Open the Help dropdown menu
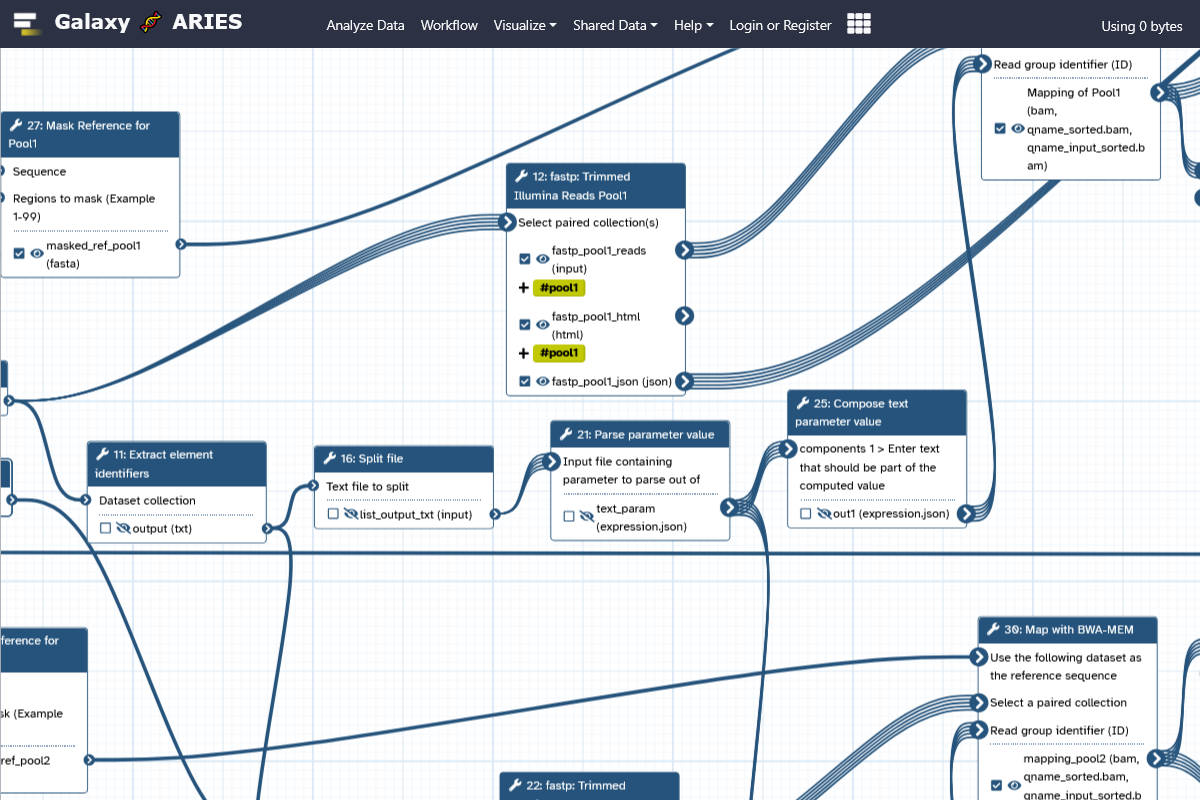The image size is (1200, 800). pyautogui.click(x=693, y=25)
